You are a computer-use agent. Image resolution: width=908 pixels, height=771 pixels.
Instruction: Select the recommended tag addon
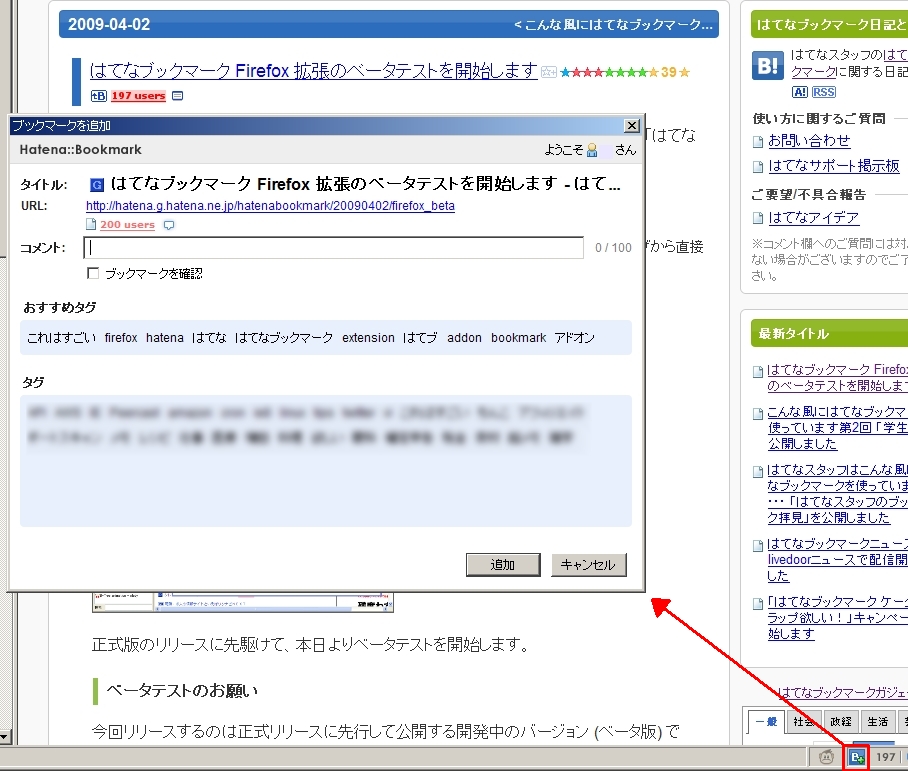click(x=464, y=338)
